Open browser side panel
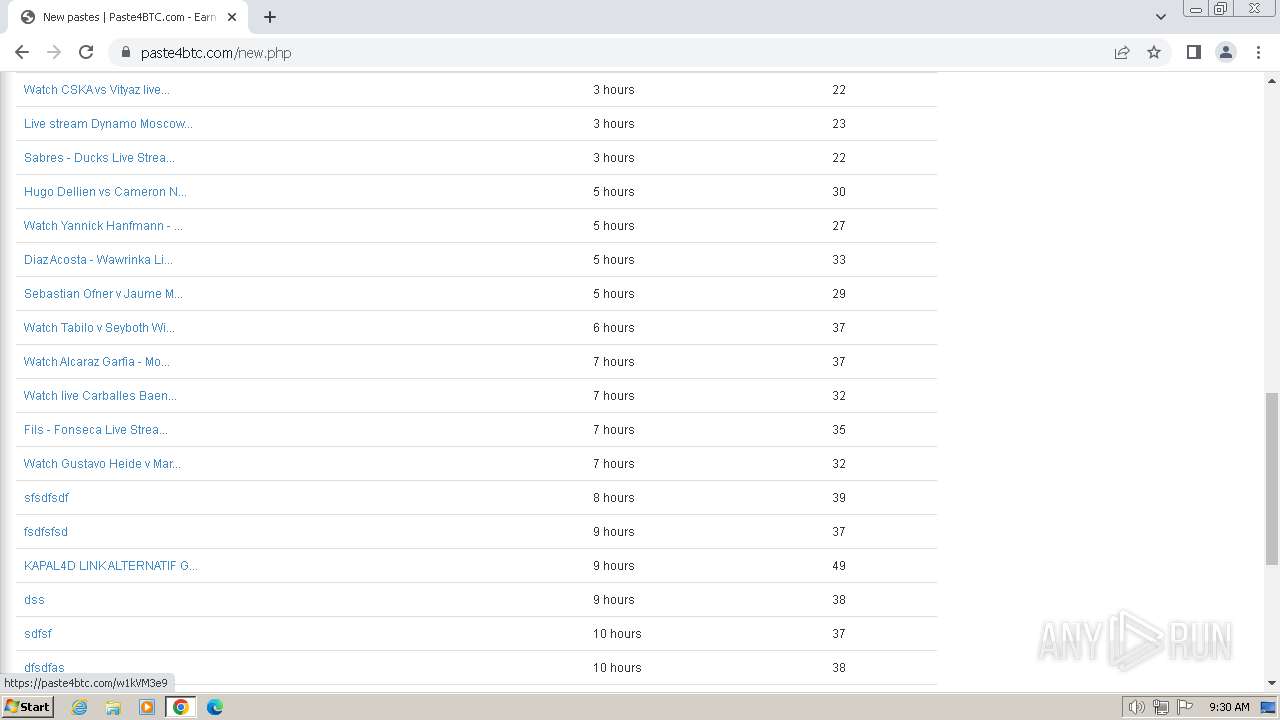 [1193, 52]
